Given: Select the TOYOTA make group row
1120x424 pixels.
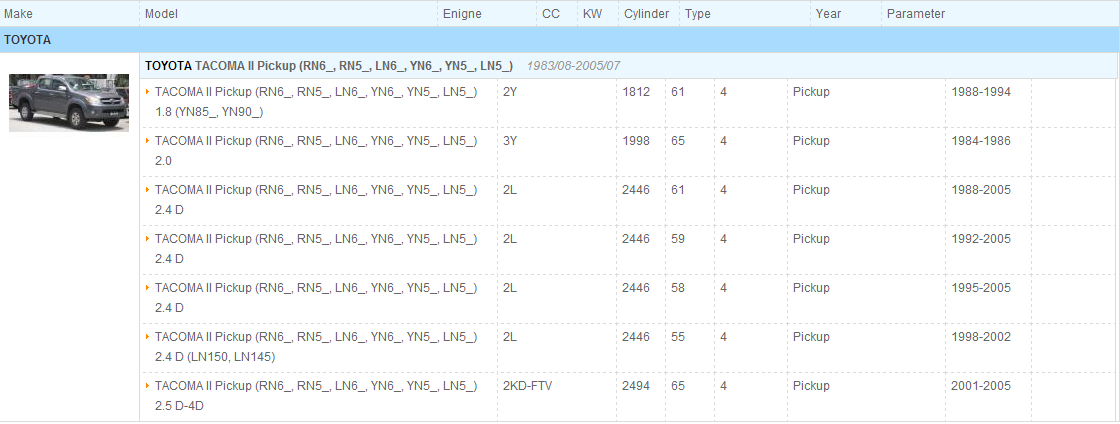Looking at the screenshot, I should tap(560, 40).
